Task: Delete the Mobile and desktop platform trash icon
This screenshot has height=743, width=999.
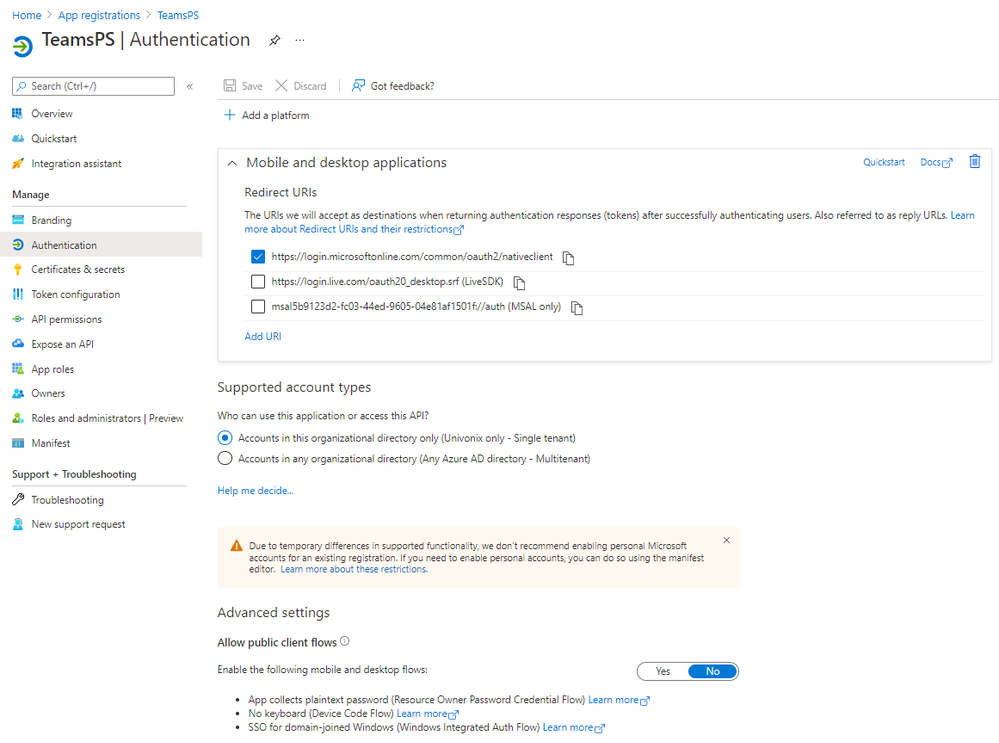Action: 975,161
